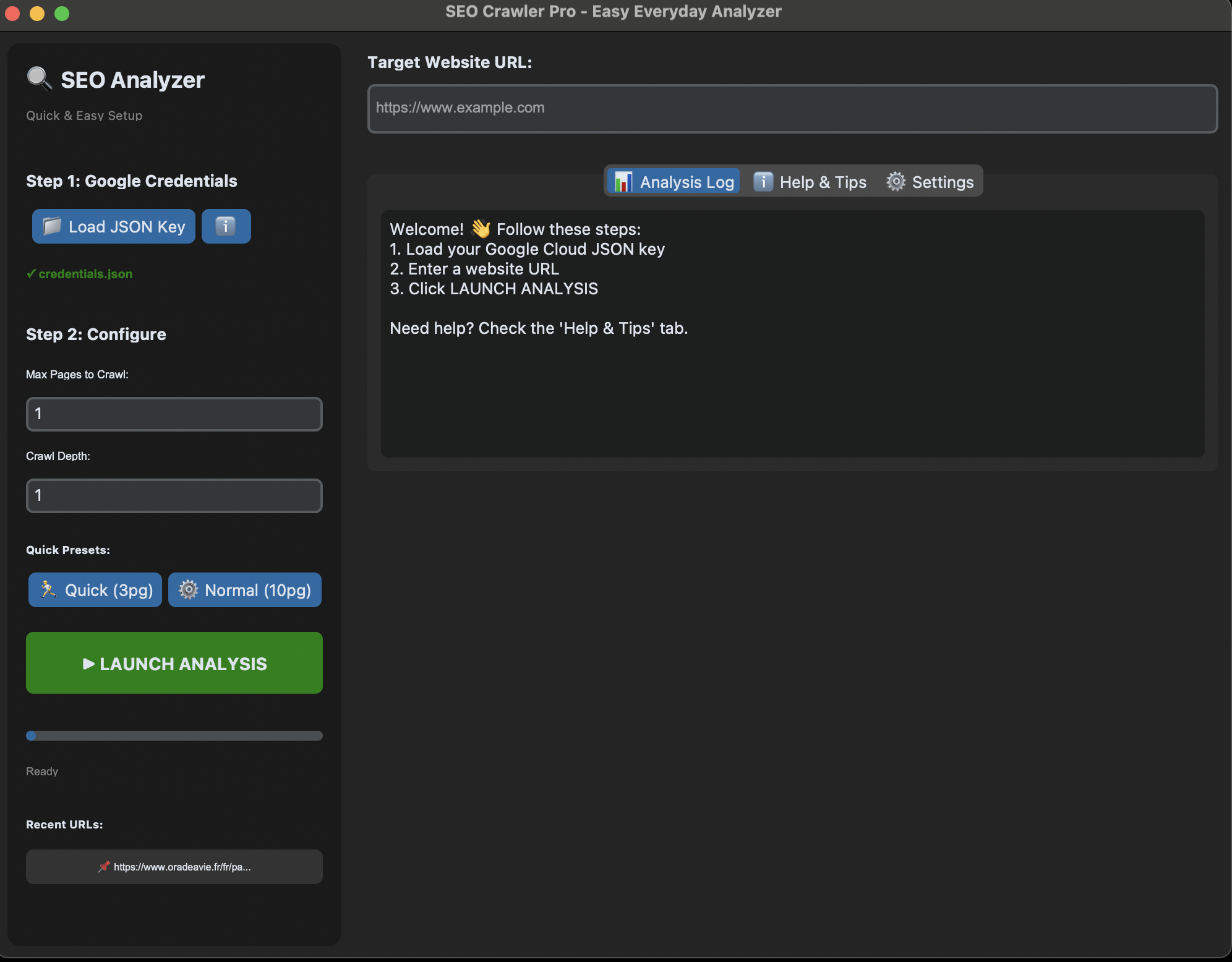The width and height of the screenshot is (1232, 962).
Task: Focus the Max Pages to Crawl field
Action: [174, 414]
